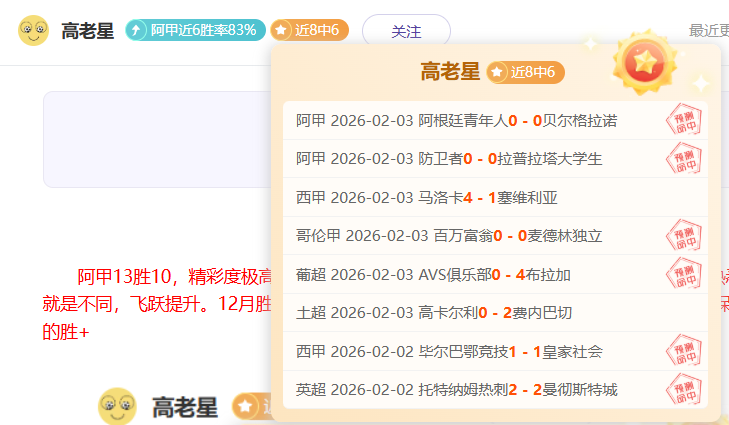Click the 关注 follow button
Viewport: 729px width, 425px height.
click(x=405, y=31)
